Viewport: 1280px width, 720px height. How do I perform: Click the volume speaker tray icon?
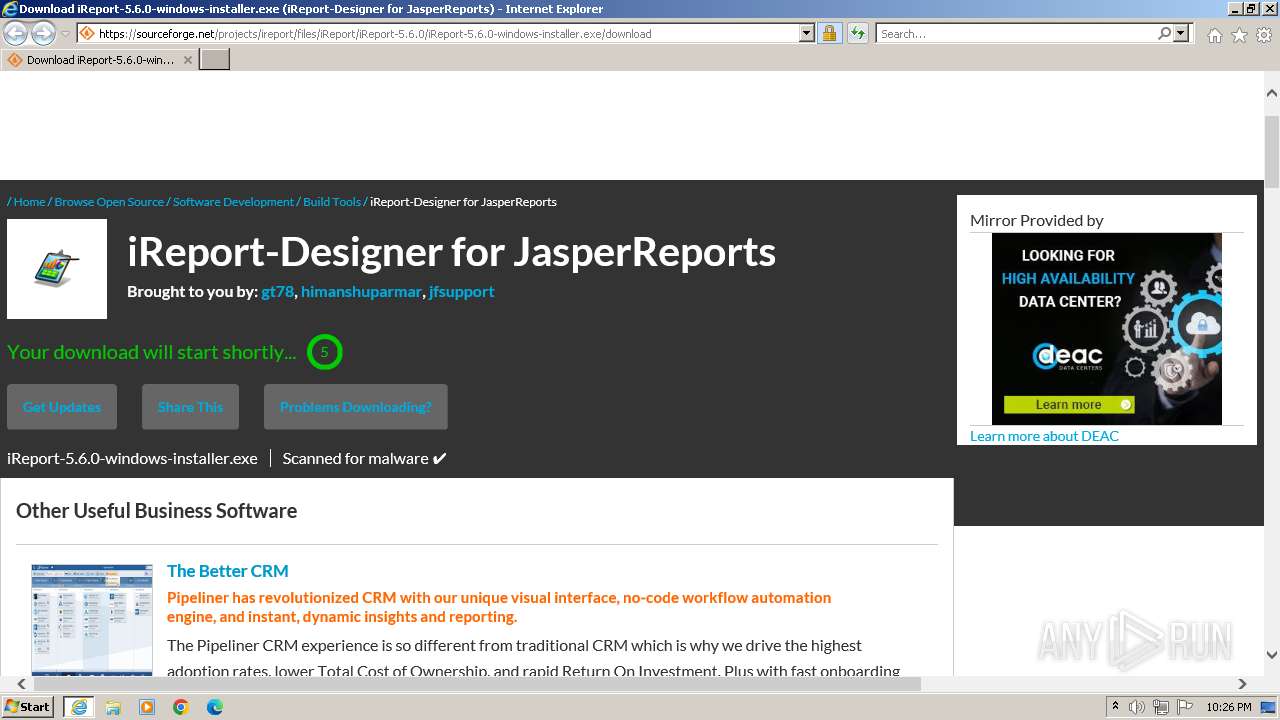tap(1137, 707)
